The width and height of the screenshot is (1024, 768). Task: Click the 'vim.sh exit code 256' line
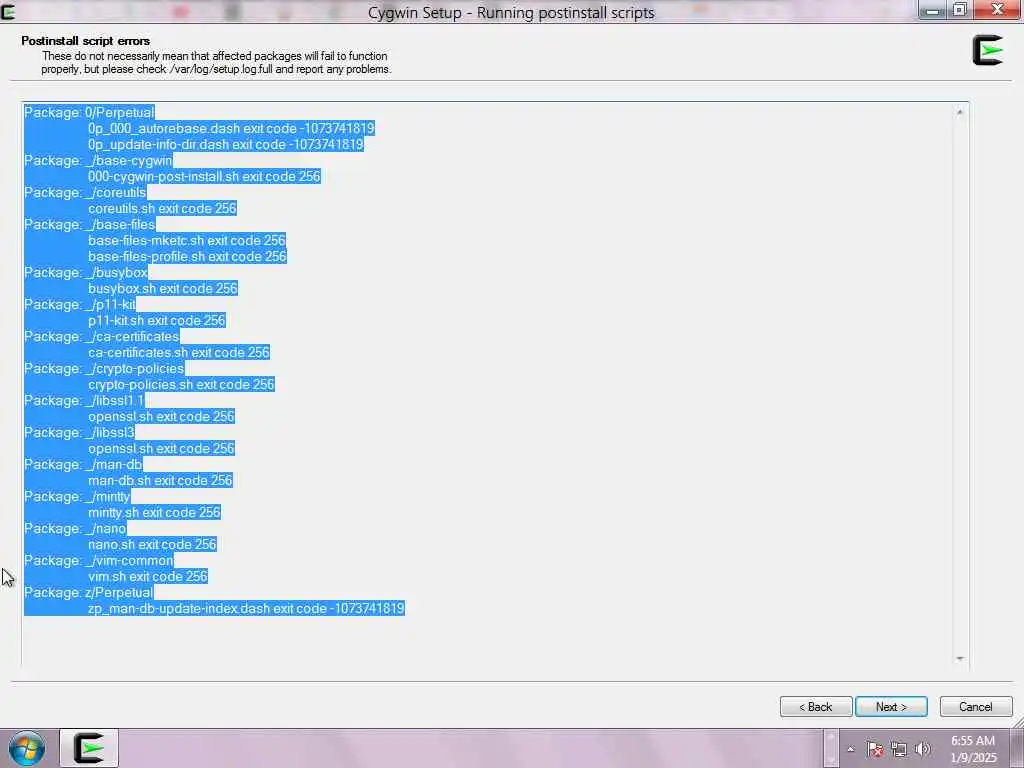[148, 576]
